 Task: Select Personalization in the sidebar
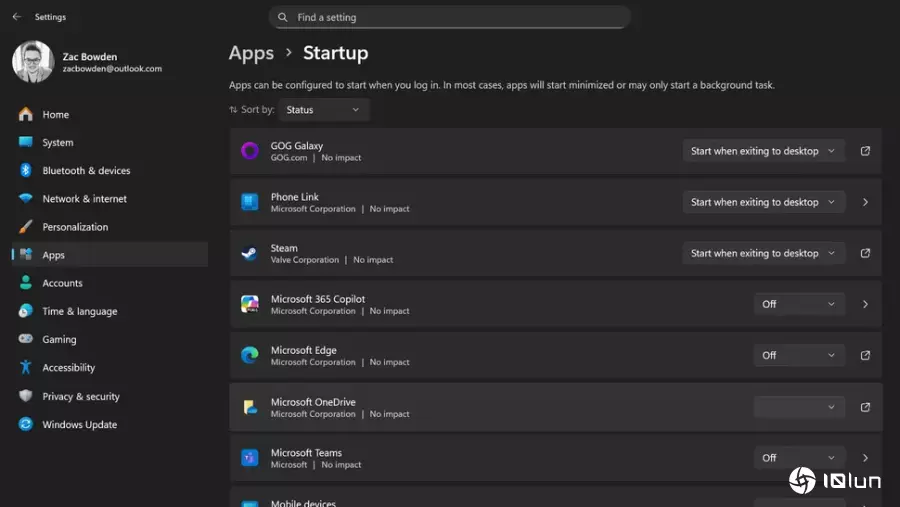[x=75, y=227]
